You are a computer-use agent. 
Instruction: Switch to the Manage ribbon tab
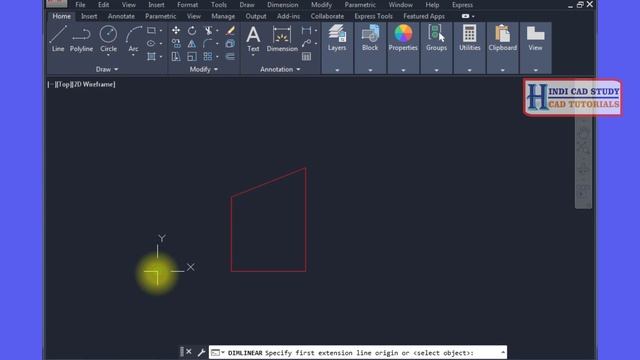tap(223, 16)
